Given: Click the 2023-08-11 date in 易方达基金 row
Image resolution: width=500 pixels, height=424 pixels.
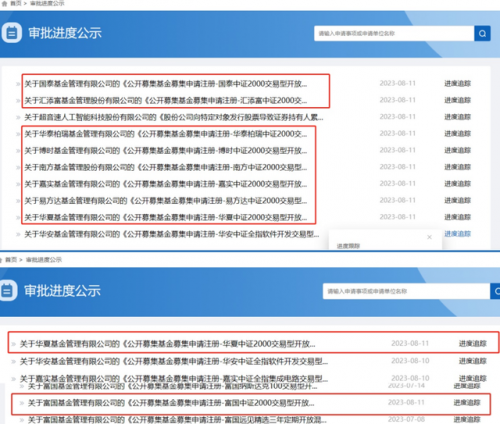Looking at the screenshot, I should (x=398, y=200).
